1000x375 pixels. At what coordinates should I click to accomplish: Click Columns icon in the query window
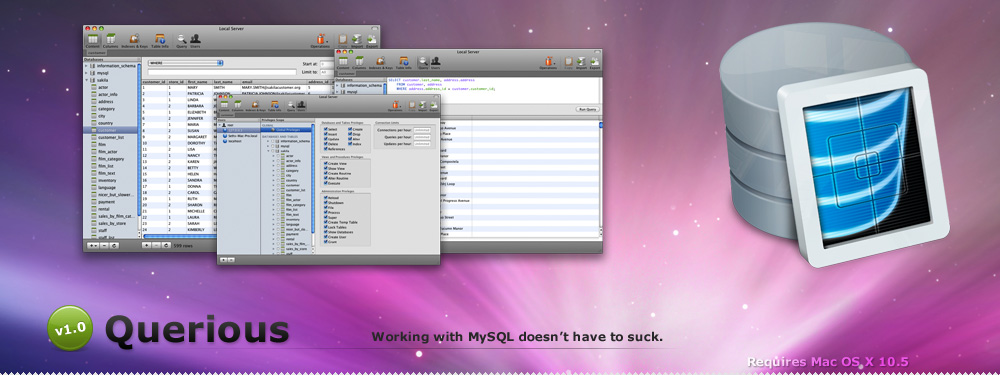360,62
